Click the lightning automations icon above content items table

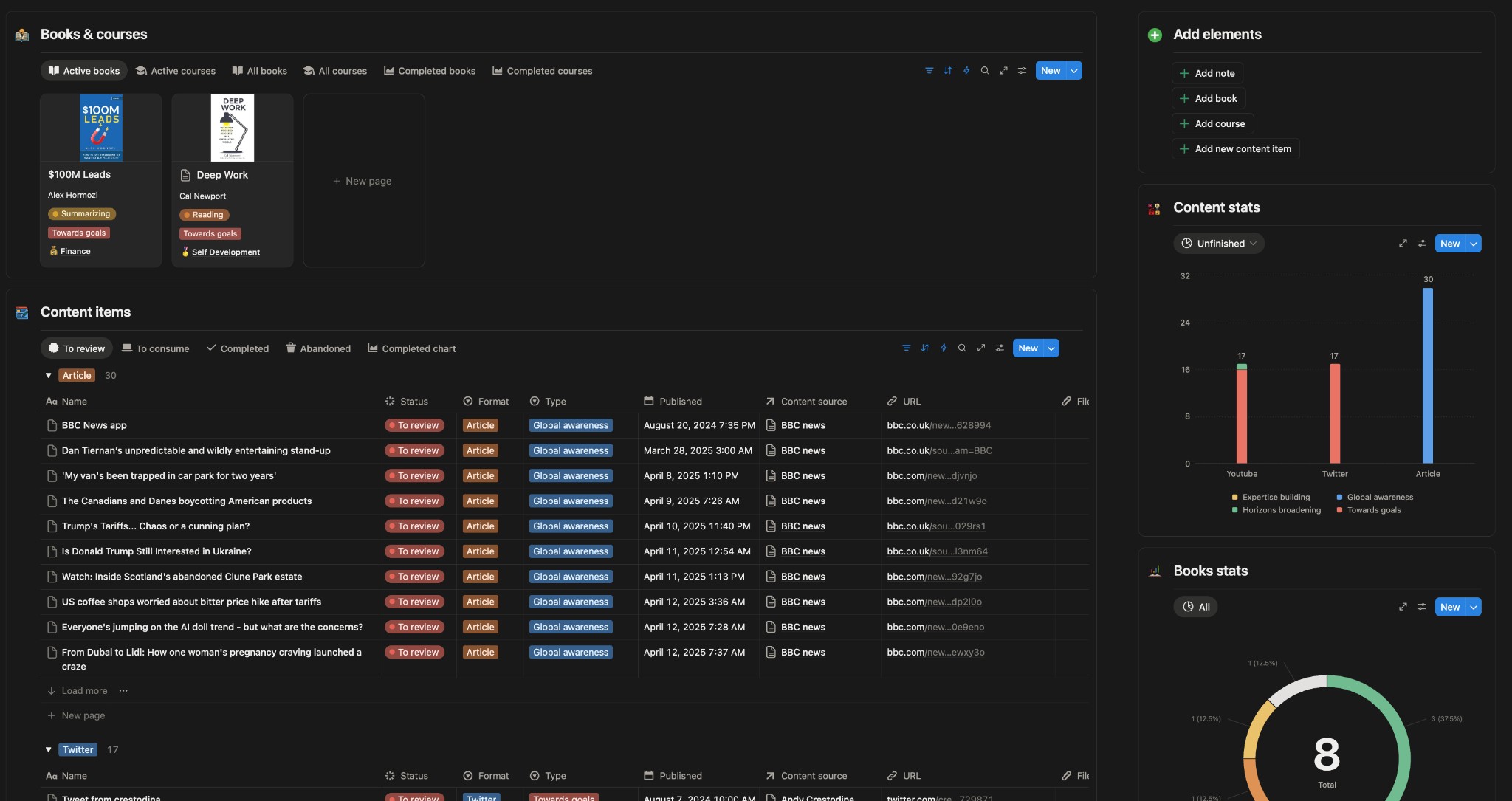pyautogui.click(x=944, y=348)
